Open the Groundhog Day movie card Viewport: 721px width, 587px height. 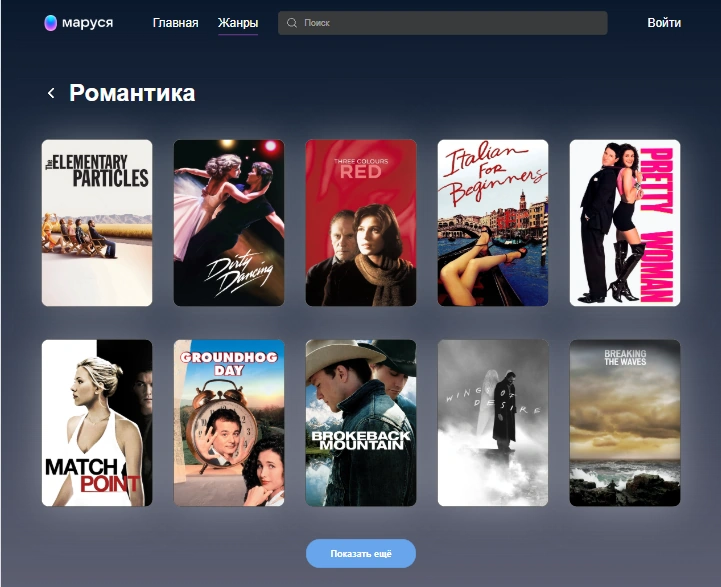click(x=229, y=423)
